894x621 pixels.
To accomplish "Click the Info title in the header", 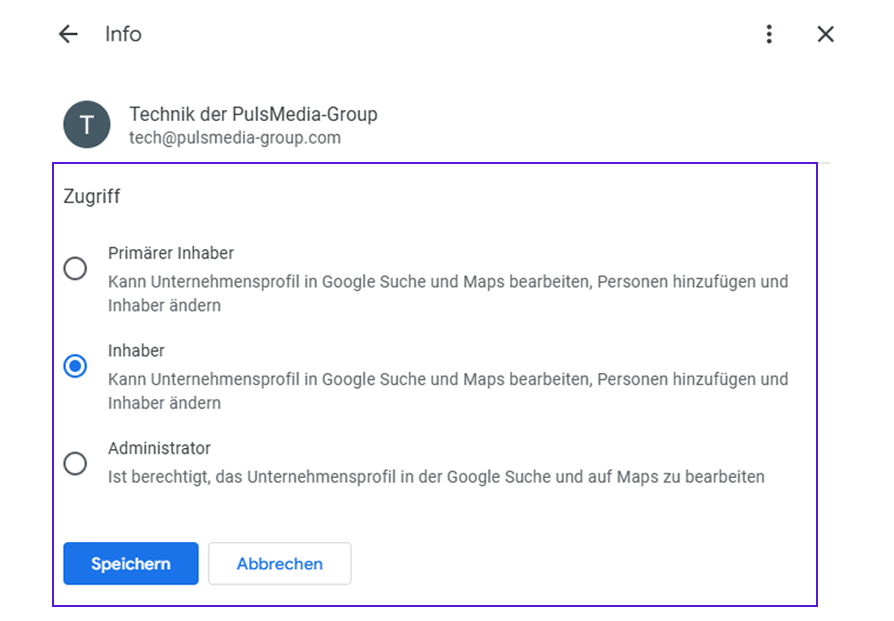I will [123, 34].
